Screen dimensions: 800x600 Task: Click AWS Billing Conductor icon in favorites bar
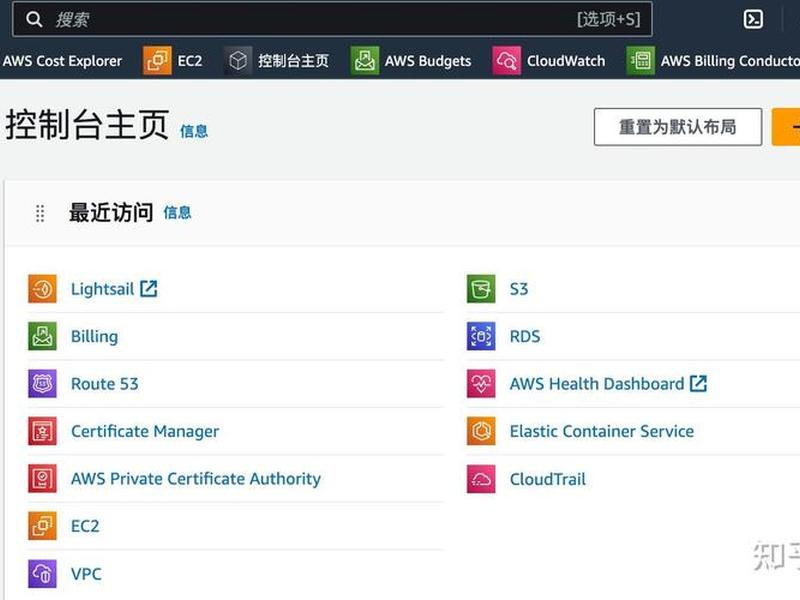tap(641, 61)
